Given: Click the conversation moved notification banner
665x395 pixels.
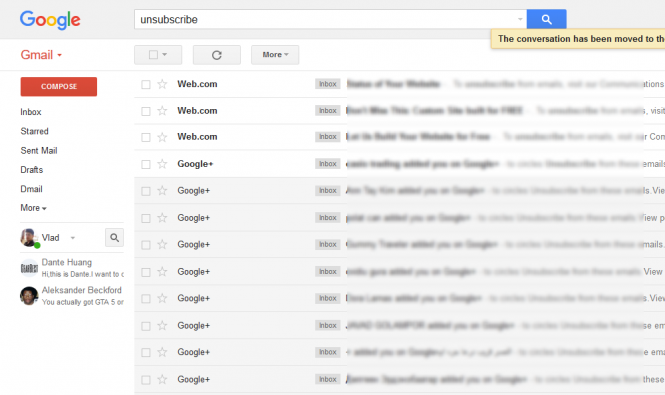Looking at the screenshot, I should (578, 39).
